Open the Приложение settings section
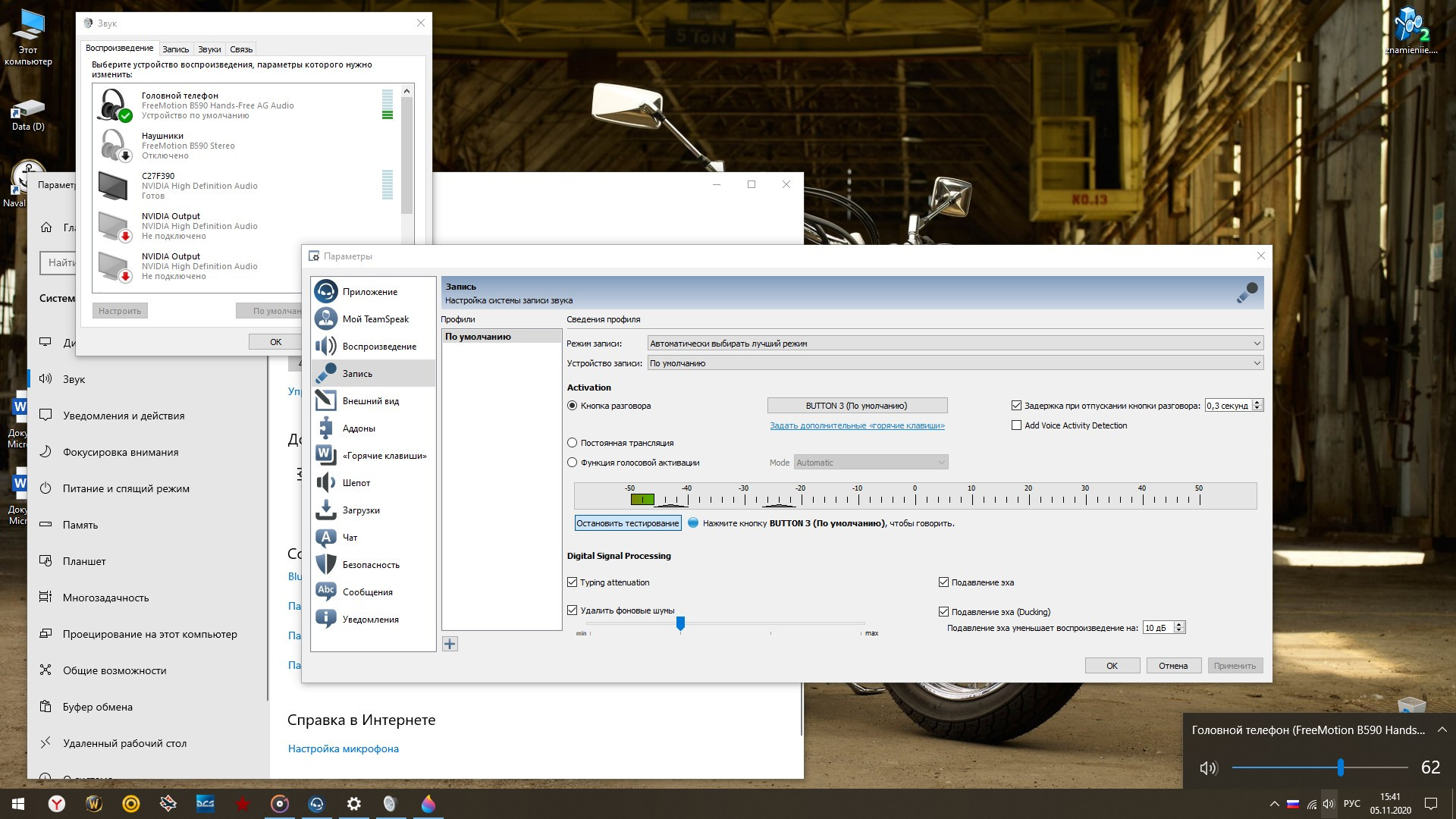 tap(369, 292)
